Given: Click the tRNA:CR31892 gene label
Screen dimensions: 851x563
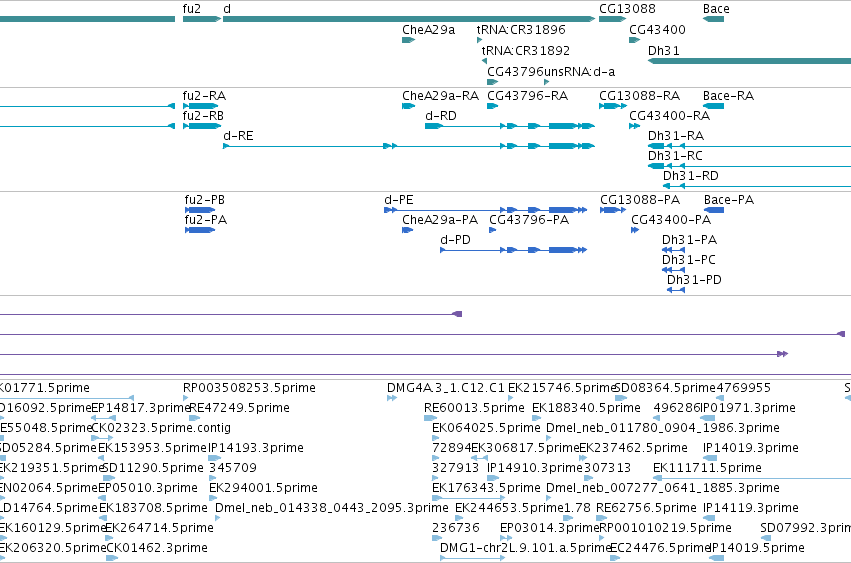Looking at the screenshot, I should (x=526, y=51).
